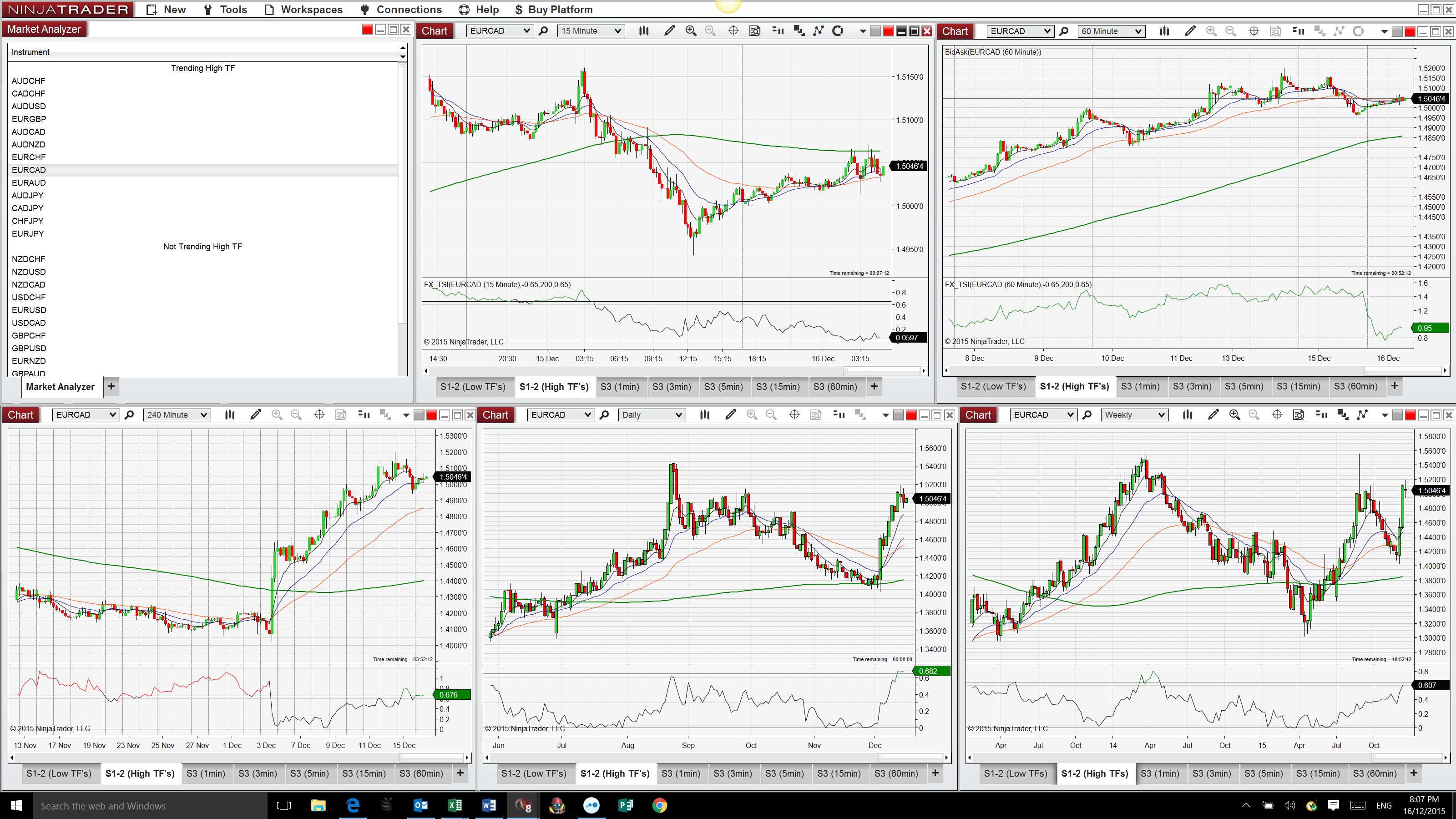Open data box icon in Weekly chart toolbar
This screenshot has width=1456, height=819.
point(1299,415)
